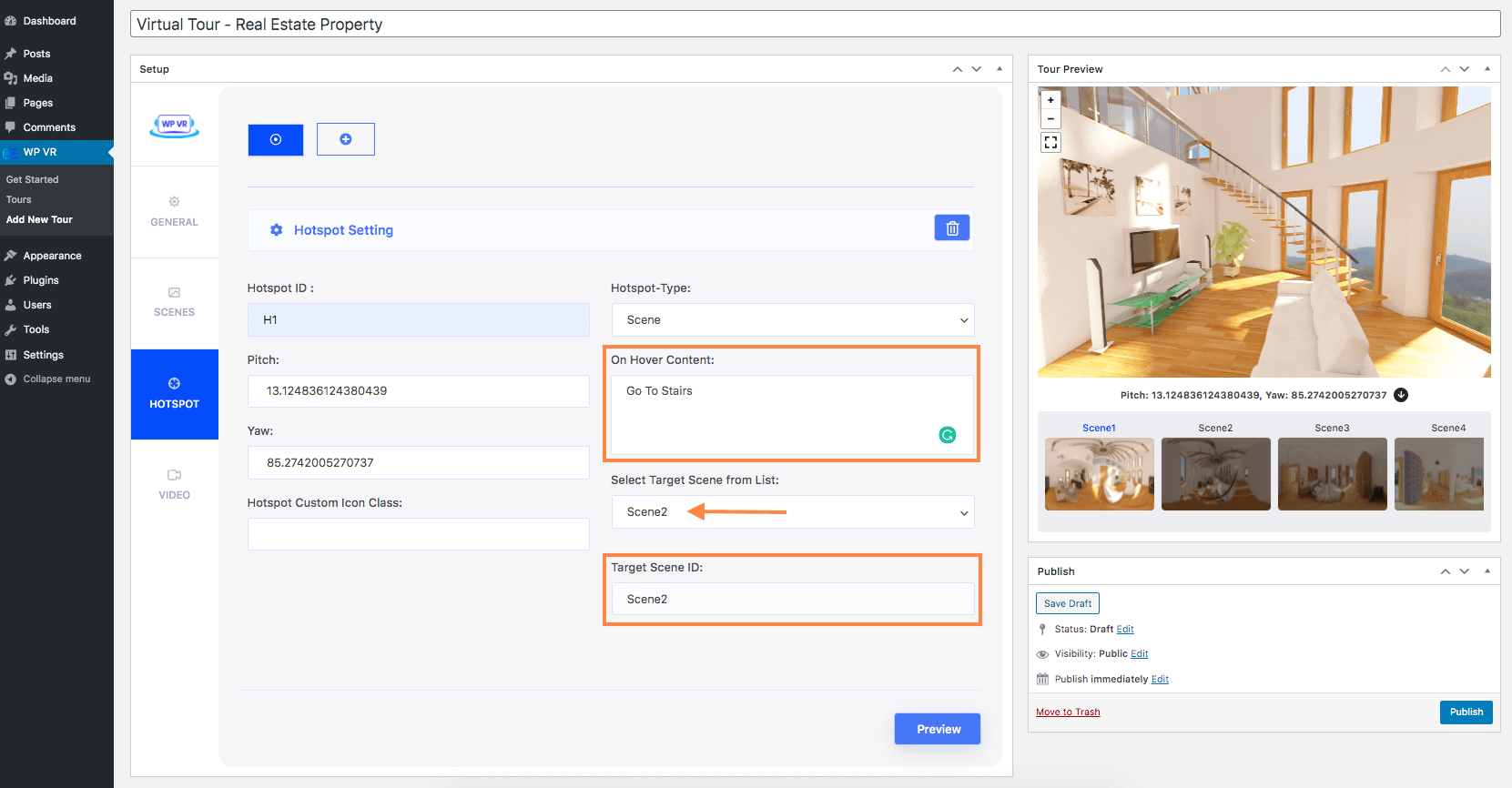Click the Grammarly icon in hover content
Screen dimensions: 1512x788
point(947,435)
